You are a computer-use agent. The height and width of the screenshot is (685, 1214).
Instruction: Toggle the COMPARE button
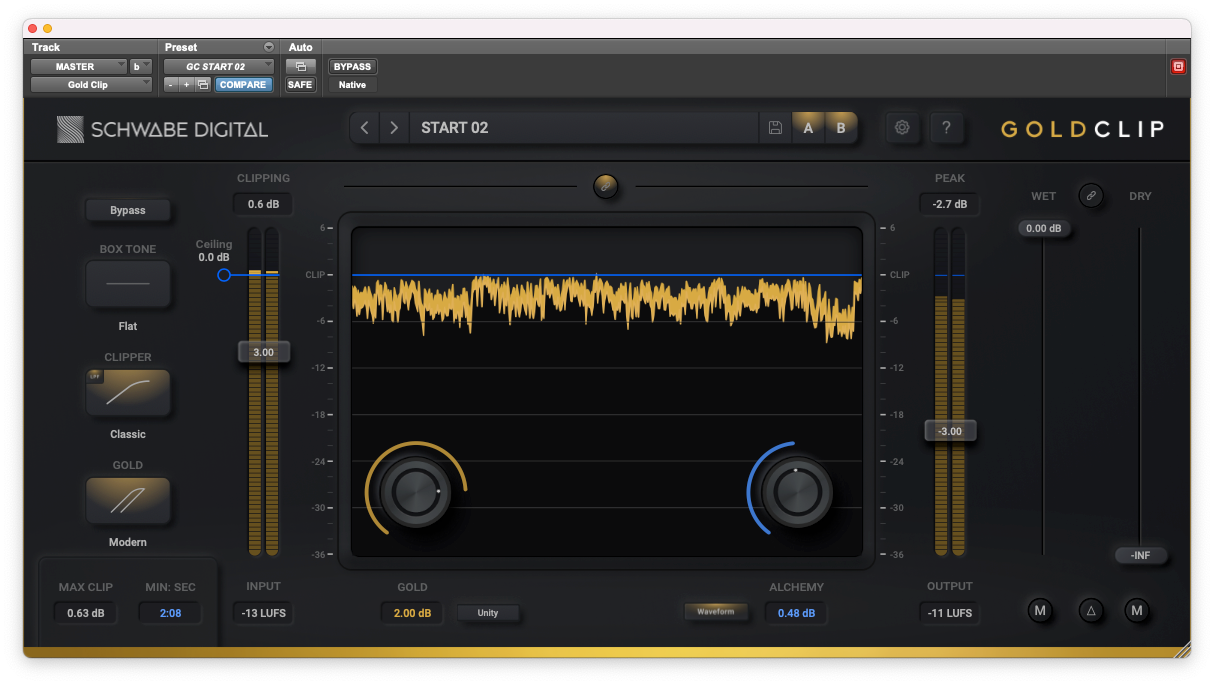(243, 85)
